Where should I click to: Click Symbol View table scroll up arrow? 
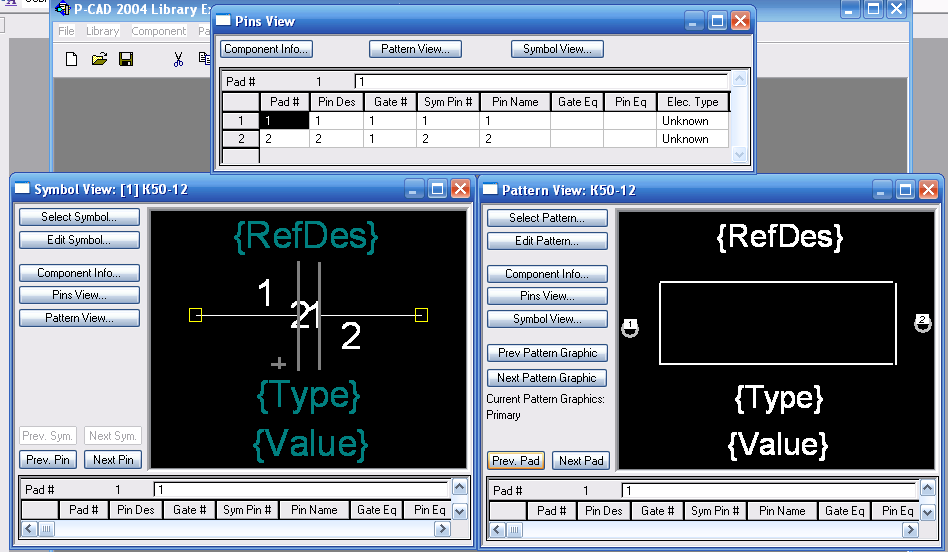click(459, 487)
